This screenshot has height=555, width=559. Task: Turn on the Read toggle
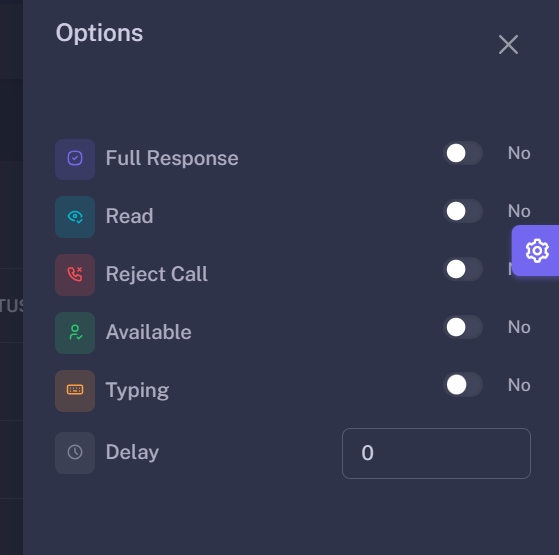(x=463, y=211)
